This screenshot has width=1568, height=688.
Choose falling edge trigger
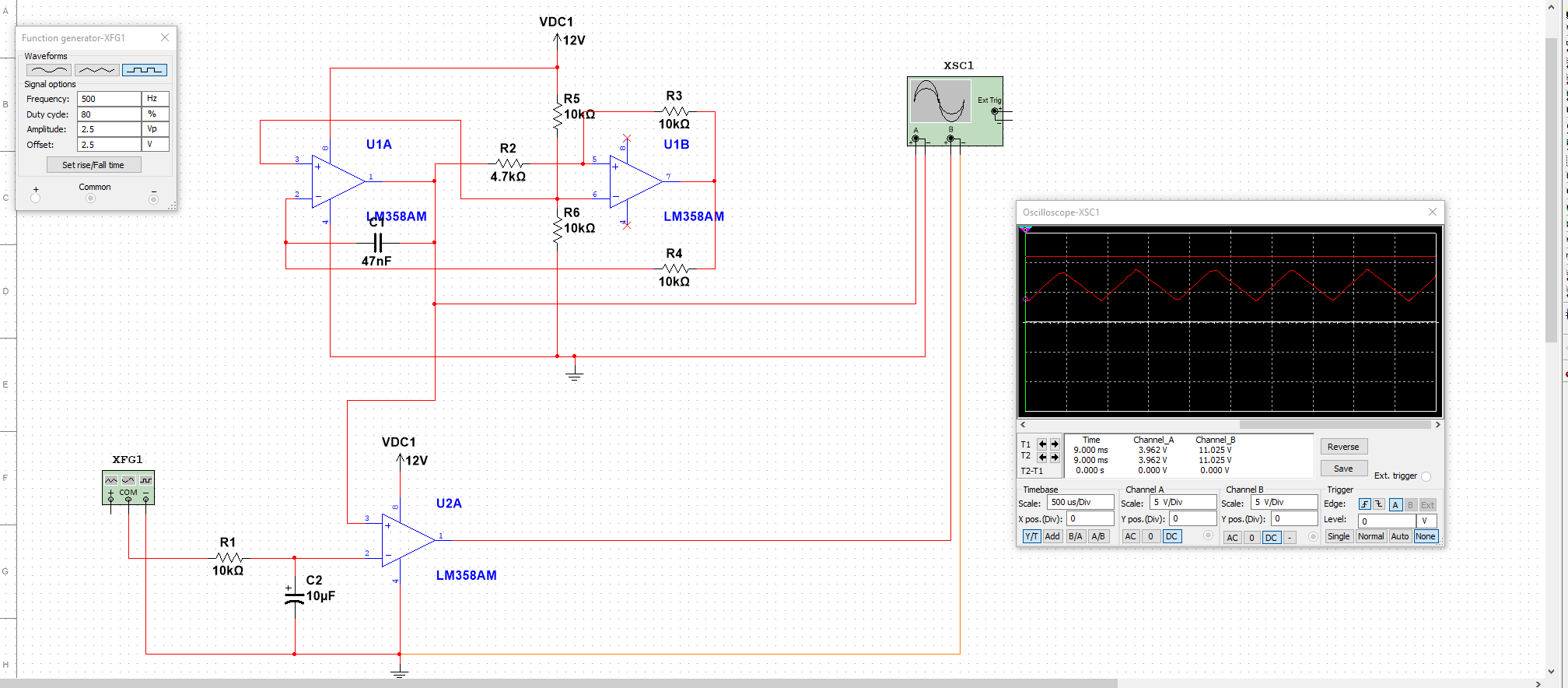(x=1379, y=505)
